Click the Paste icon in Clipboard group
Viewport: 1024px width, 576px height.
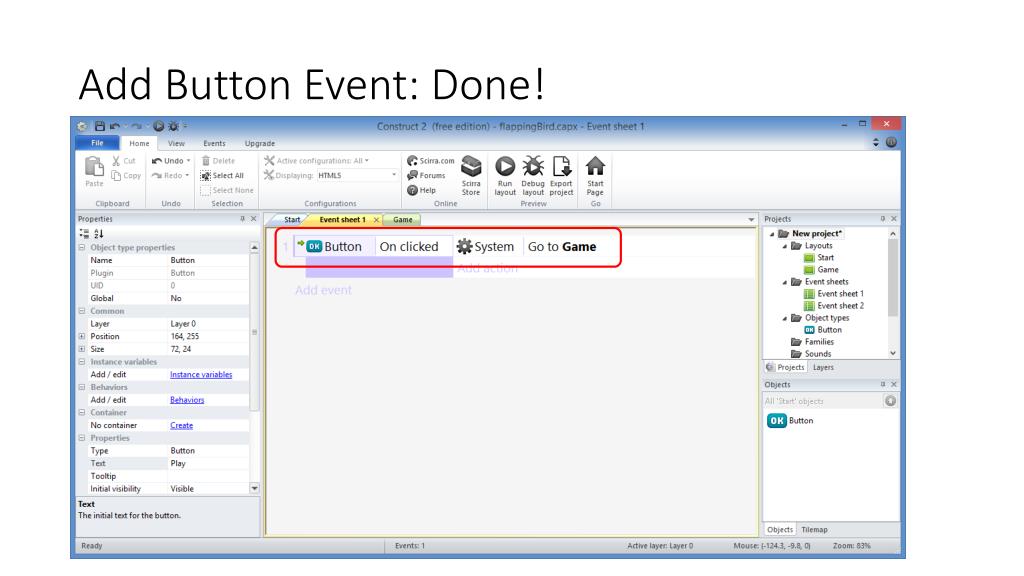[x=94, y=168]
